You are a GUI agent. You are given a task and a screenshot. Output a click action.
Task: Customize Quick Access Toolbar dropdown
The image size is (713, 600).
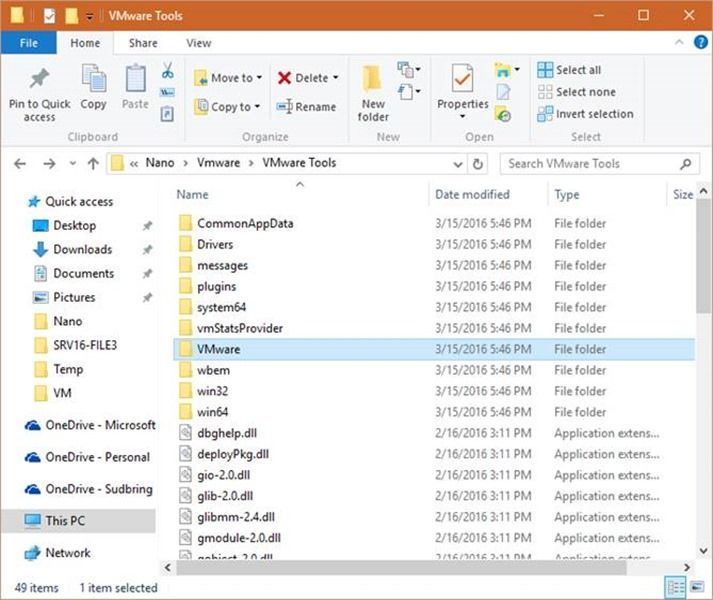pyautogui.click(x=90, y=17)
